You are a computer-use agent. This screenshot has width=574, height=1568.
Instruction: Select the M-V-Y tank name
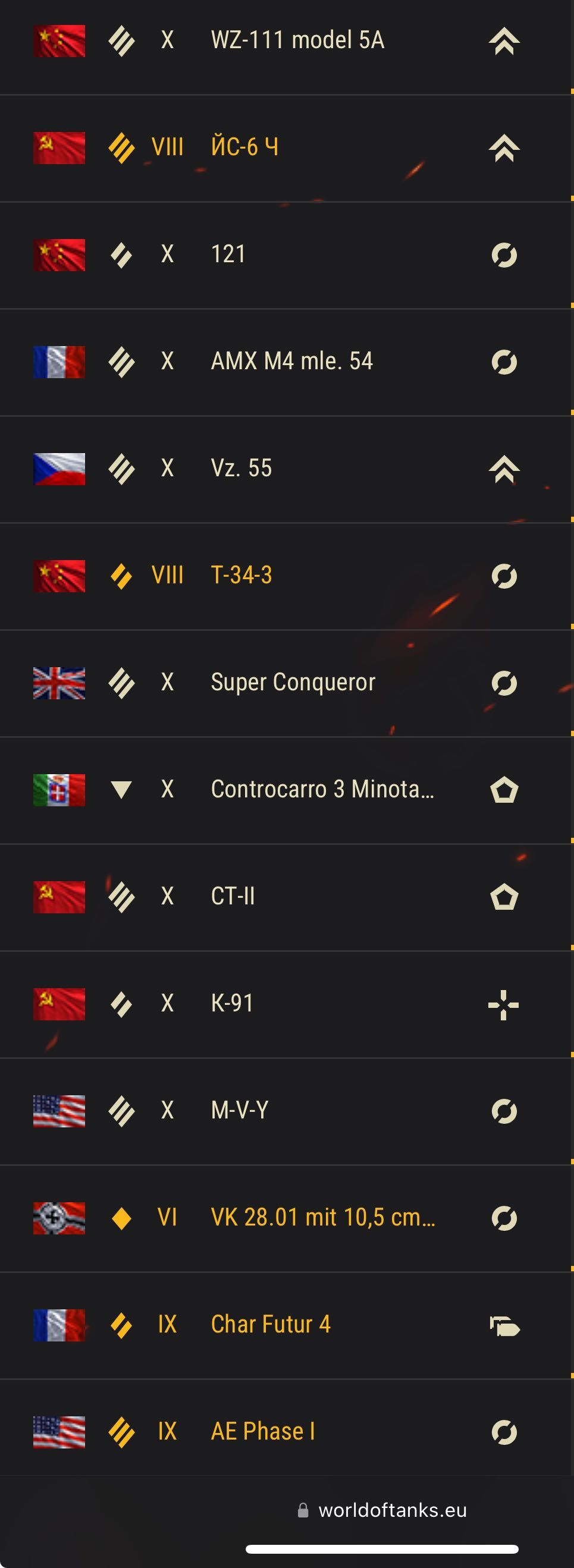[x=239, y=1110]
